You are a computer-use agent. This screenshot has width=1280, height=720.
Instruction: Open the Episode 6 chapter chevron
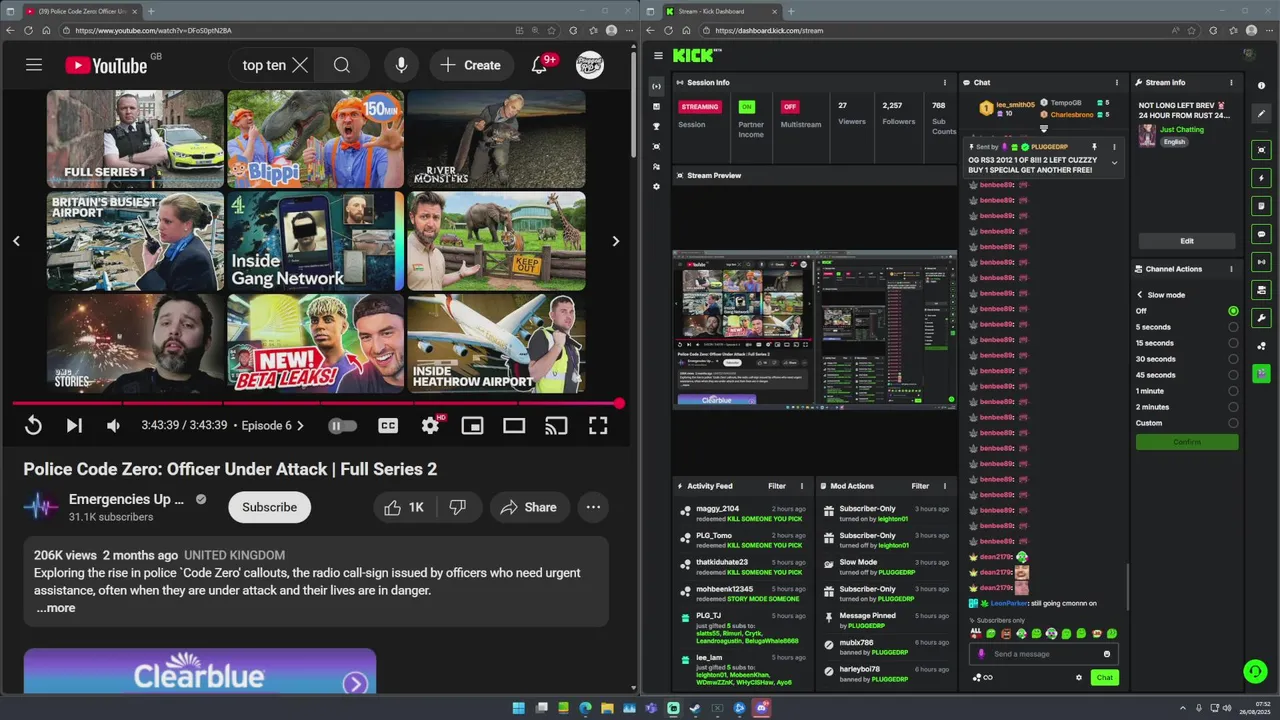(x=300, y=425)
